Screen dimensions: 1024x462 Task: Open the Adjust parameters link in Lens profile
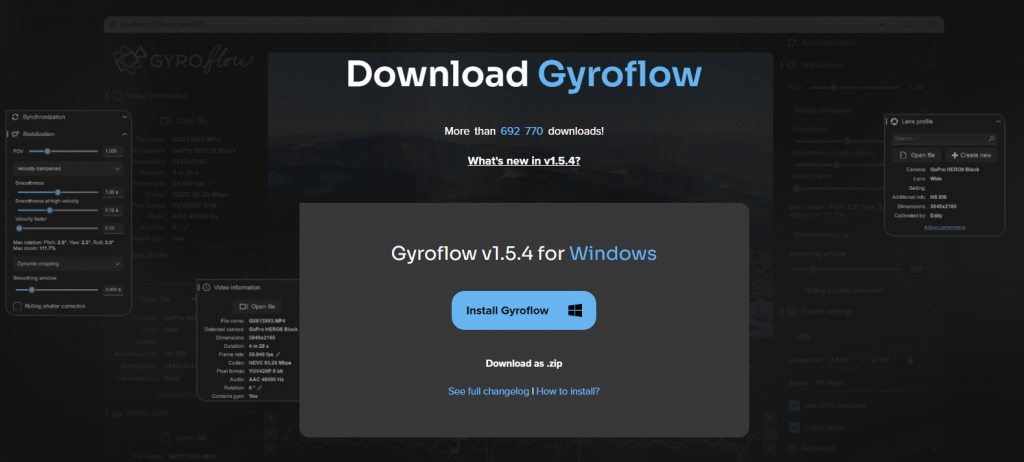[x=944, y=227]
